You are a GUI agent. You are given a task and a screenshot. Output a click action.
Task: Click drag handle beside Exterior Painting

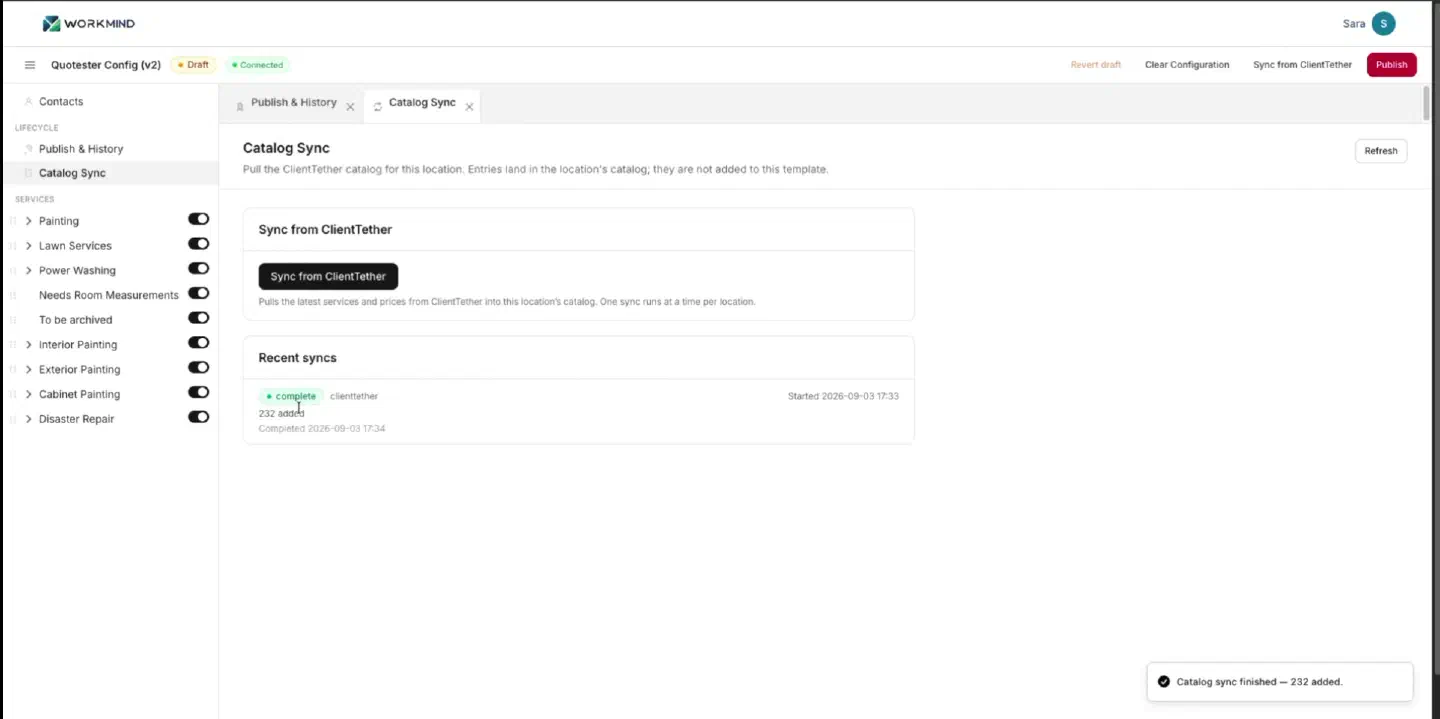pyautogui.click(x=13, y=370)
